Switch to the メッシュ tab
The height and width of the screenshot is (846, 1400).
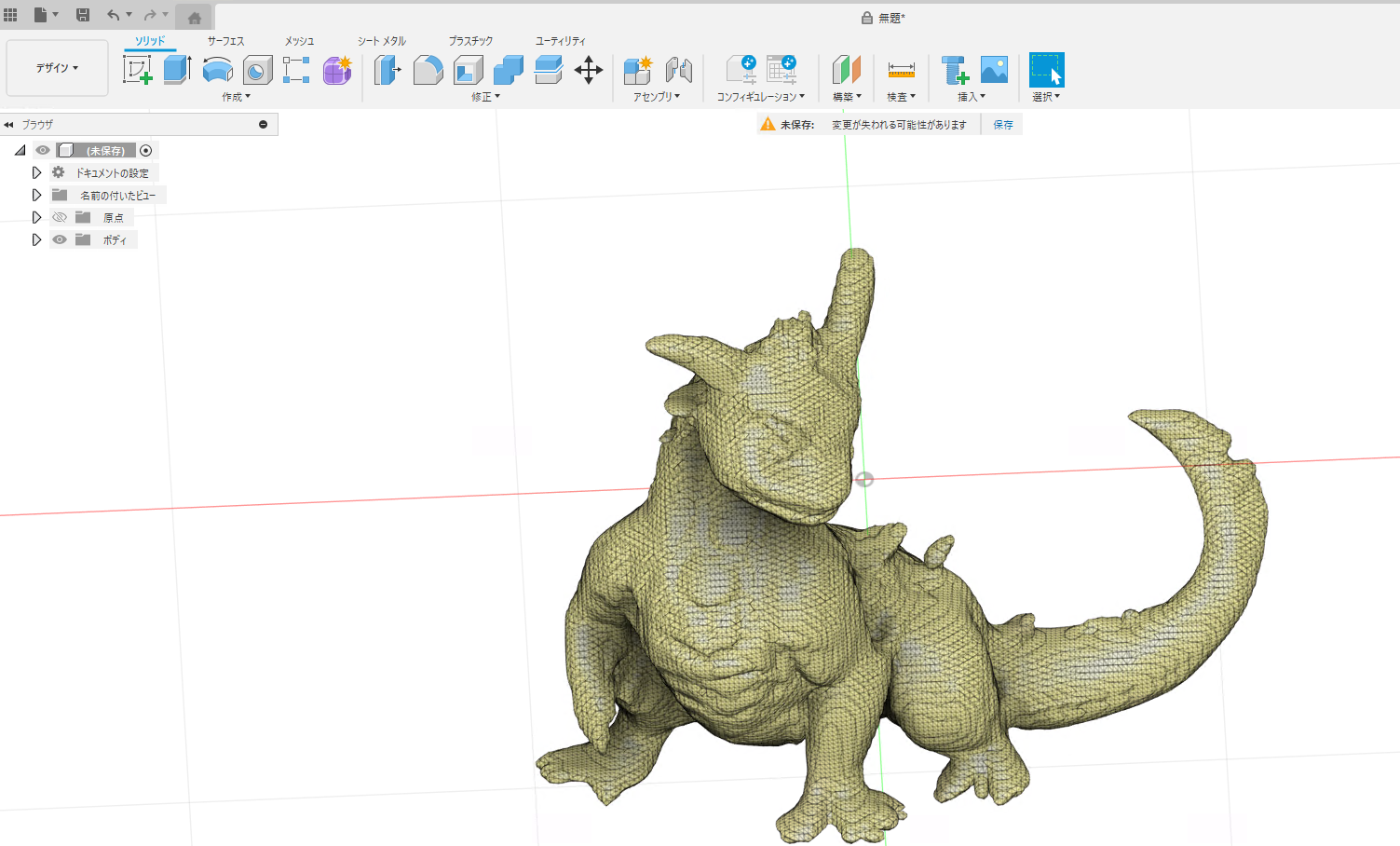299,41
